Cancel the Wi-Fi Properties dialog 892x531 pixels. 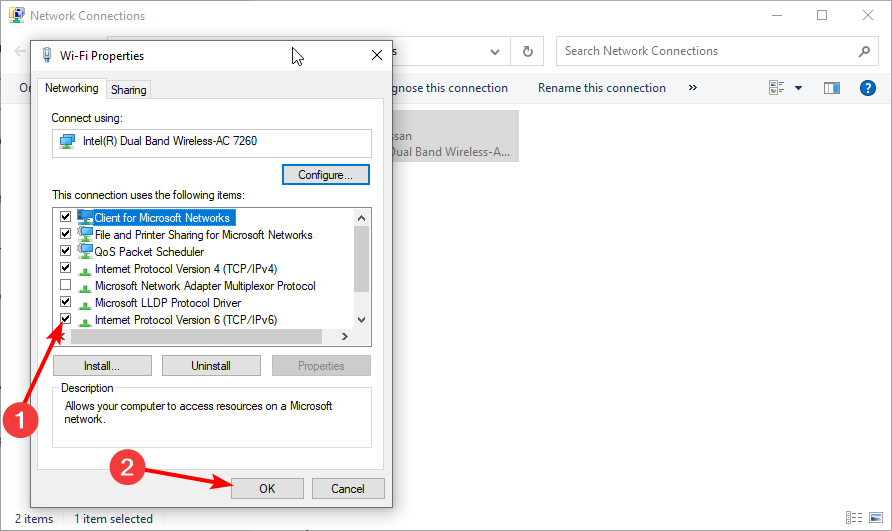tap(348, 489)
